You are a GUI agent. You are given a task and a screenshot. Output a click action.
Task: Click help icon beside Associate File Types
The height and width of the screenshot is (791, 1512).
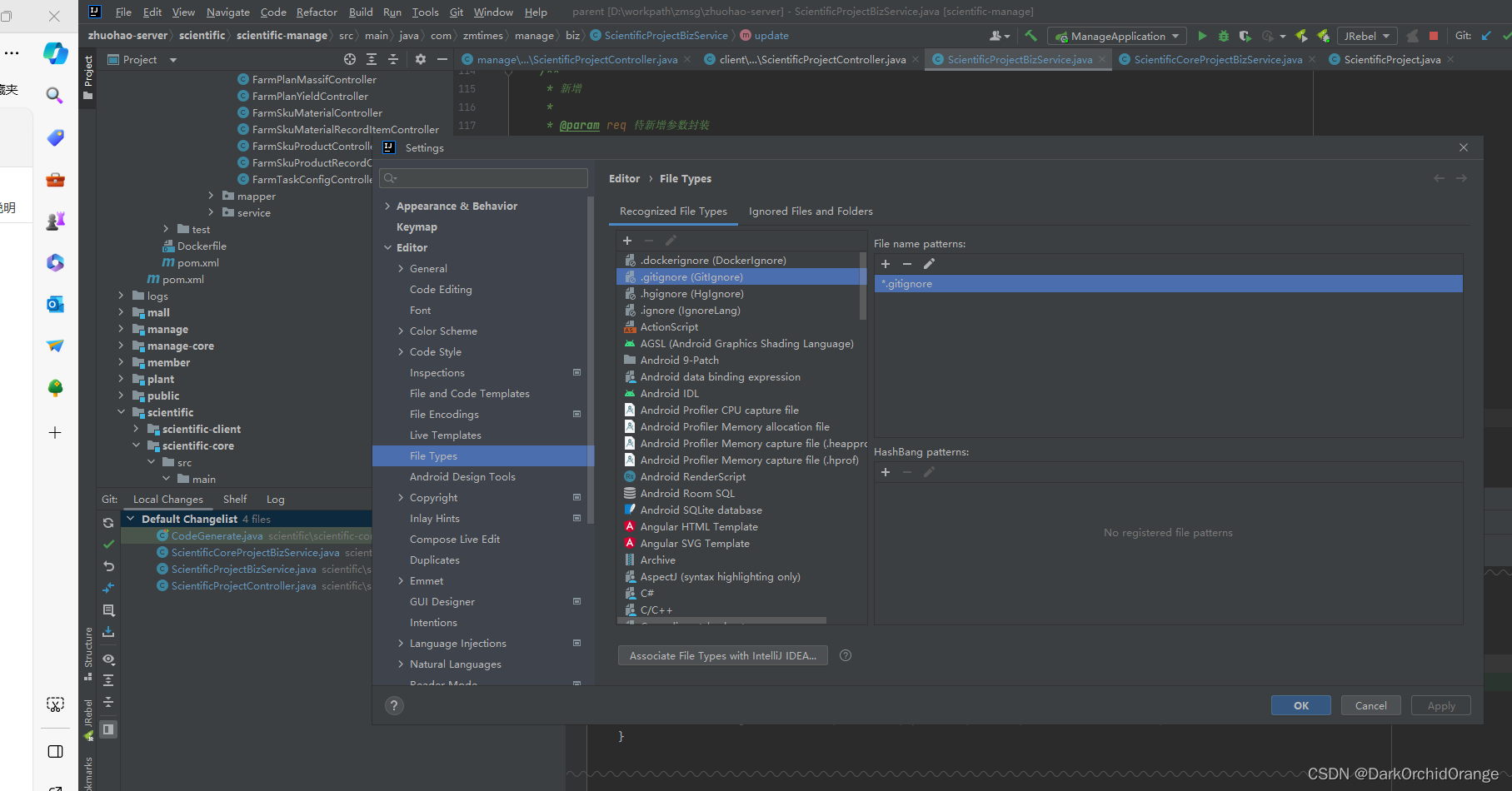[846, 655]
